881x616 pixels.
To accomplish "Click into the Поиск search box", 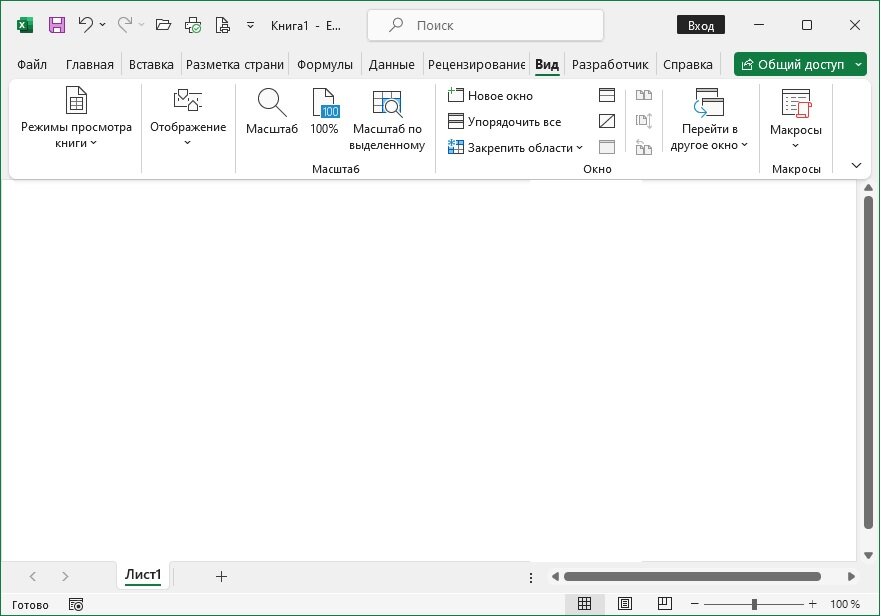I will click(x=485, y=25).
